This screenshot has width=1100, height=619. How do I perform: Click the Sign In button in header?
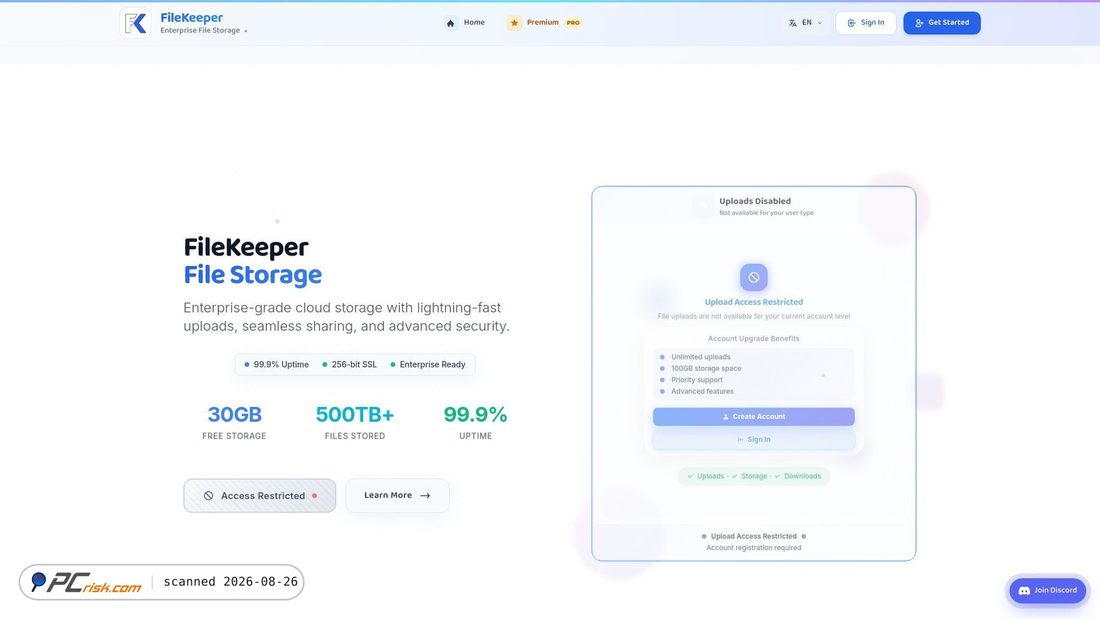[866, 22]
